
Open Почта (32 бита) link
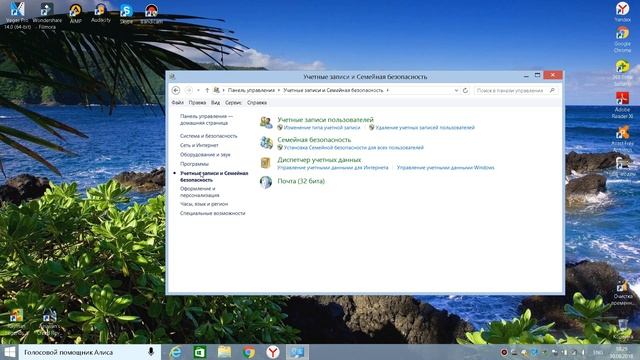pyautogui.click(x=301, y=181)
